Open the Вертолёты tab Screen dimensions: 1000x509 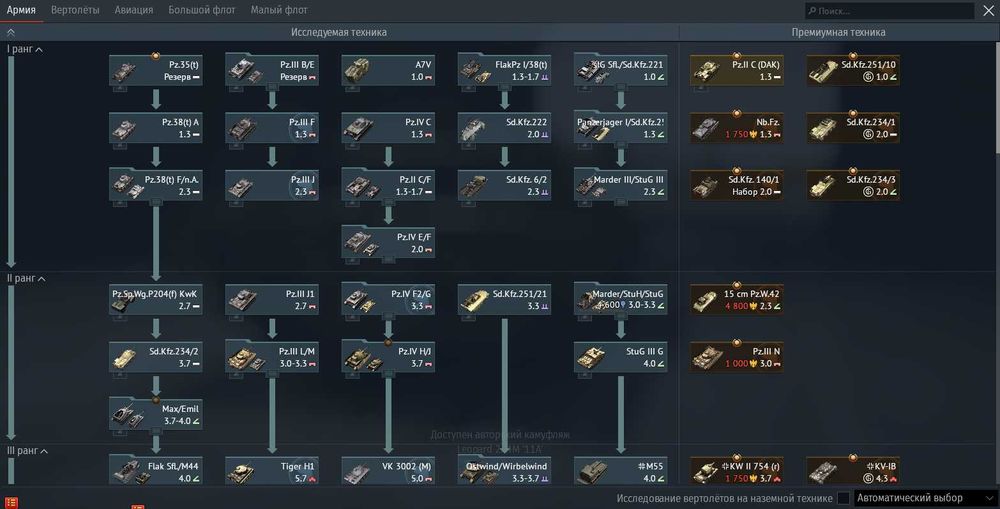tap(75, 10)
